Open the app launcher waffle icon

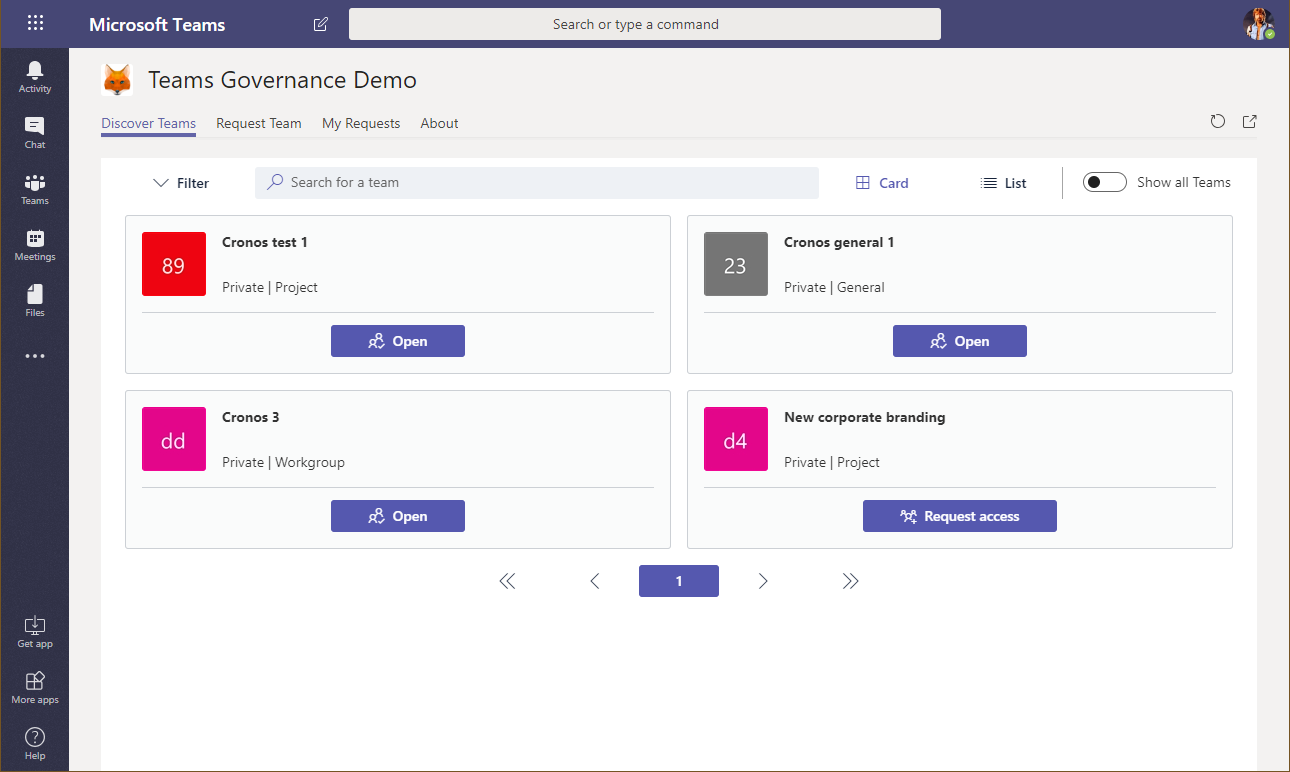click(x=35, y=24)
